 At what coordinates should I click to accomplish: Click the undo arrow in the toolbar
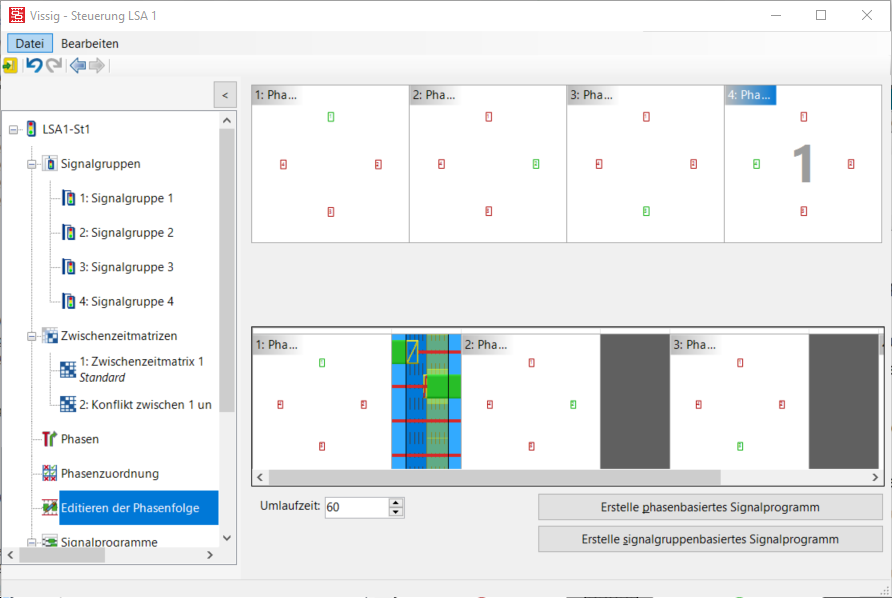click(34, 65)
